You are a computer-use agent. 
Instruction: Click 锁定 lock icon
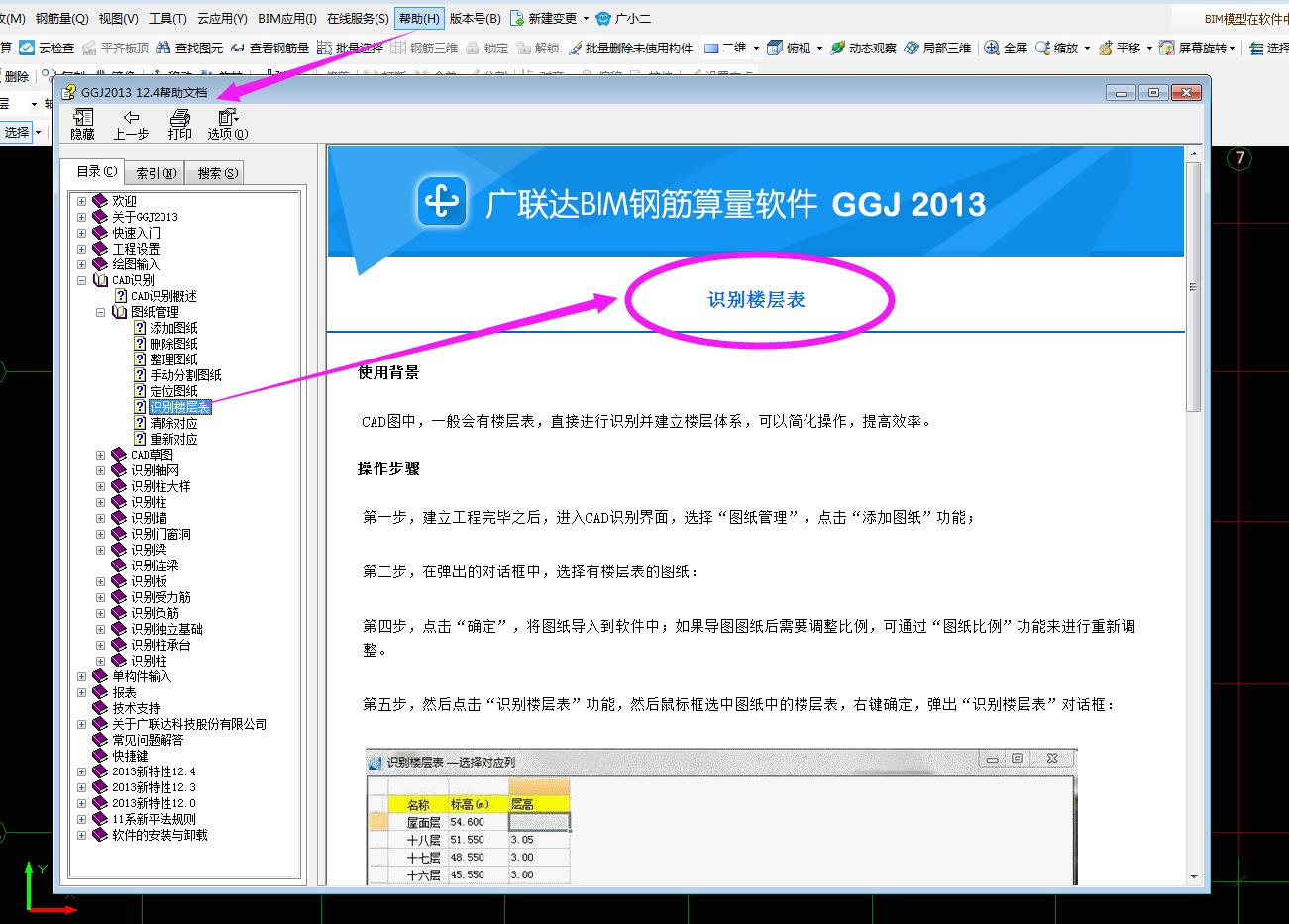point(473,48)
